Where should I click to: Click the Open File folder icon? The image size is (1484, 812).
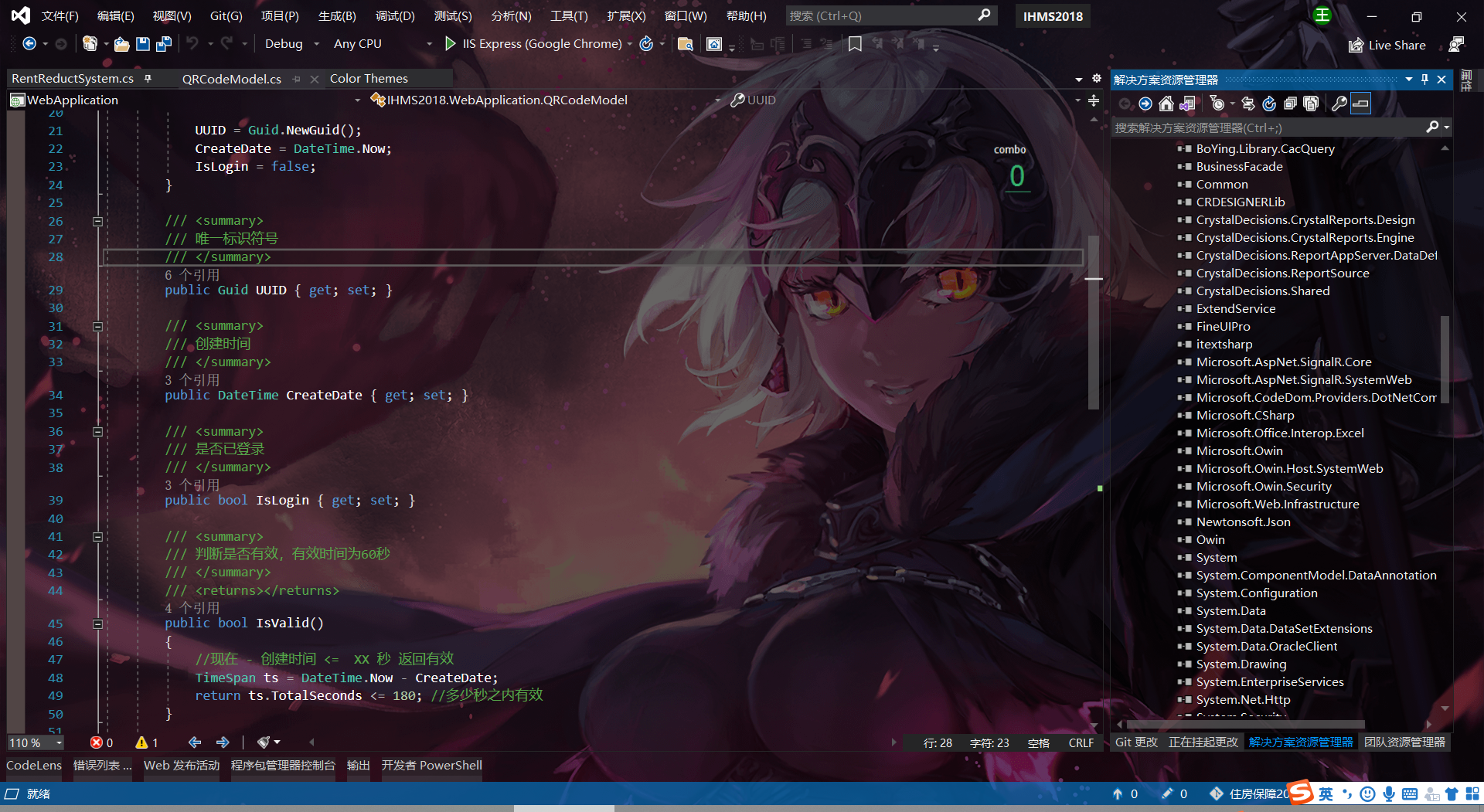tap(121, 44)
